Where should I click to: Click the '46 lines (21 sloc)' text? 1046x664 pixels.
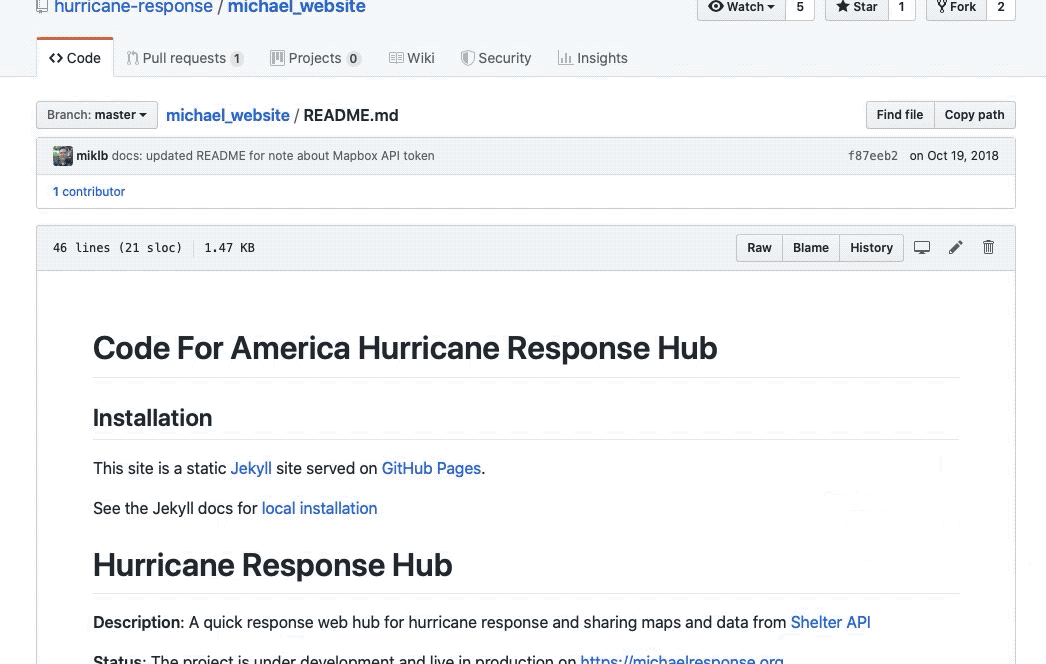pyautogui.click(x=117, y=248)
